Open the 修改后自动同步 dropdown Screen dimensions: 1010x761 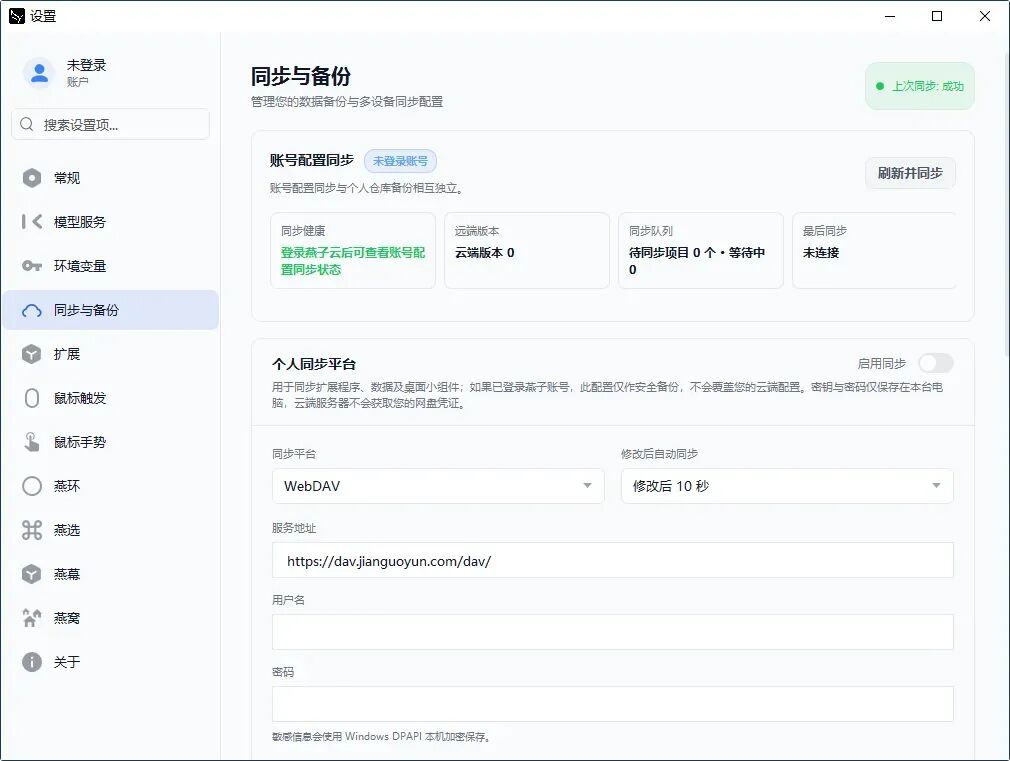coord(787,486)
